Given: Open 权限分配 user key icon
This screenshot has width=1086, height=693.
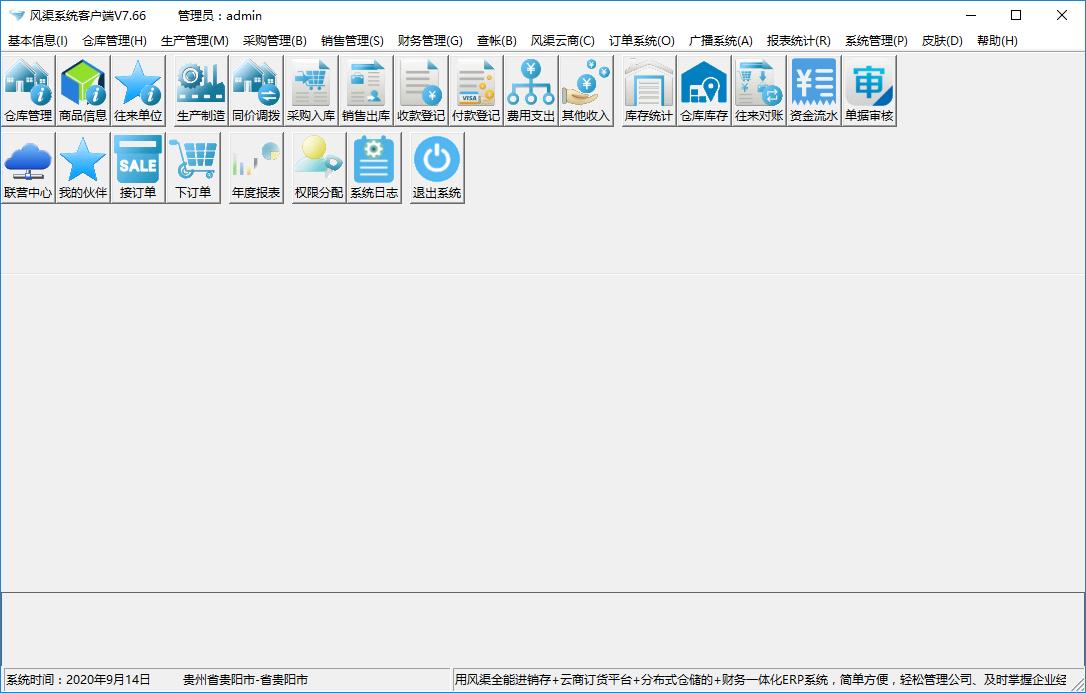Looking at the screenshot, I should point(319,168).
